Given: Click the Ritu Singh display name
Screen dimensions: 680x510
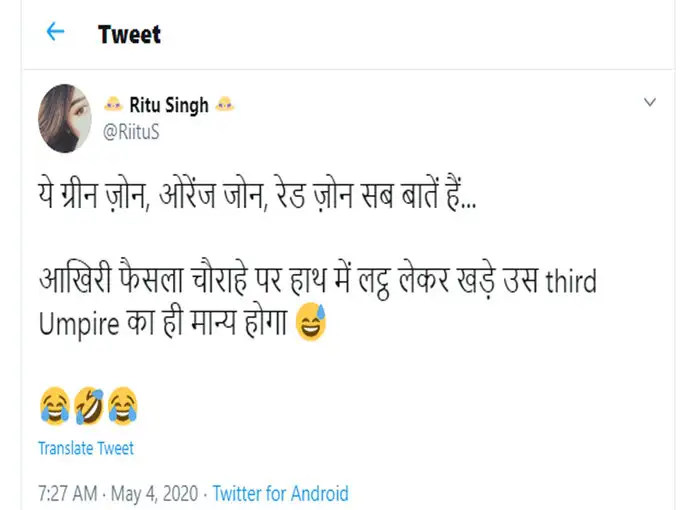Looking at the screenshot, I should click(169, 105).
